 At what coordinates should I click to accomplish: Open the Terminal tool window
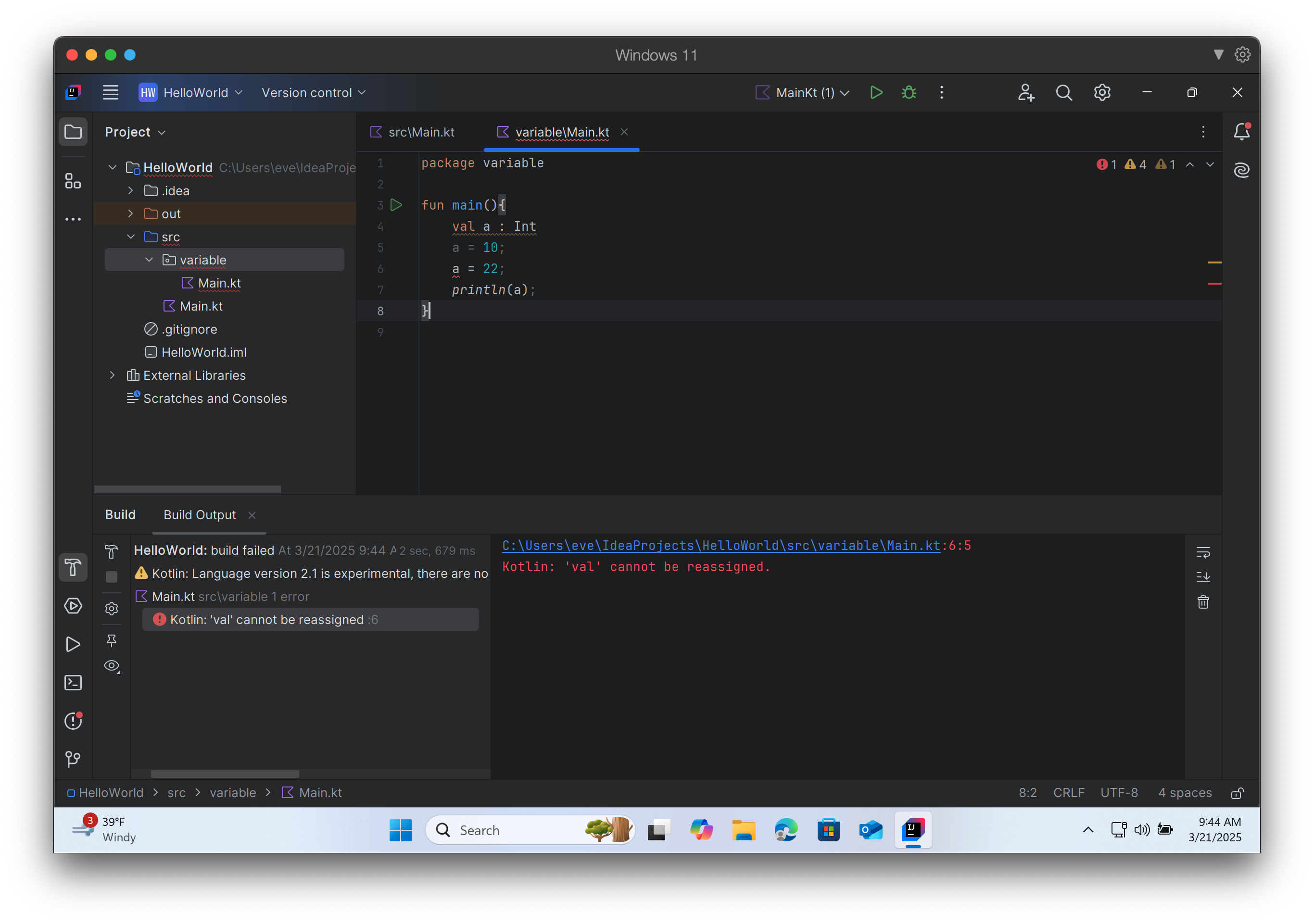click(73, 682)
